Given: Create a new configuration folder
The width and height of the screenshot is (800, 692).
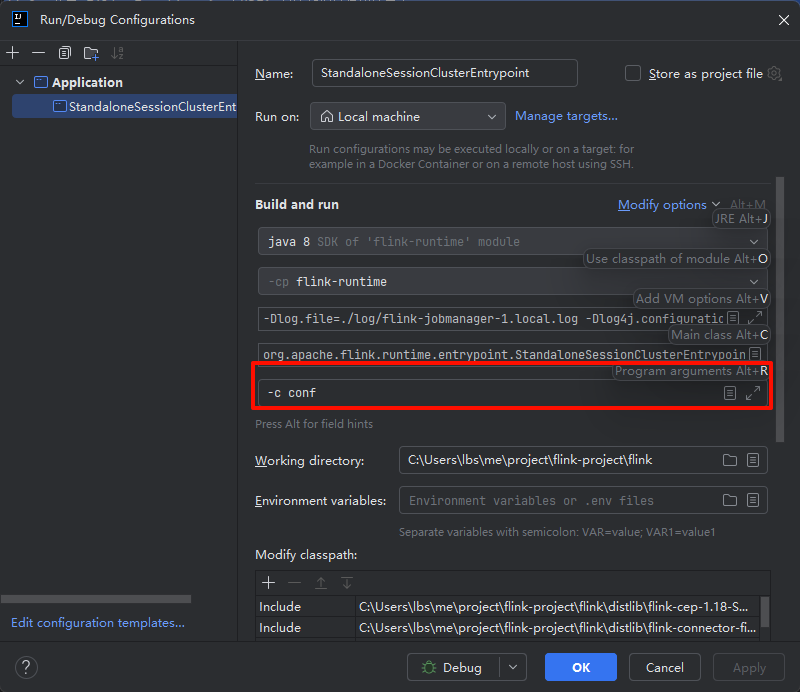Looking at the screenshot, I should point(91,52).
